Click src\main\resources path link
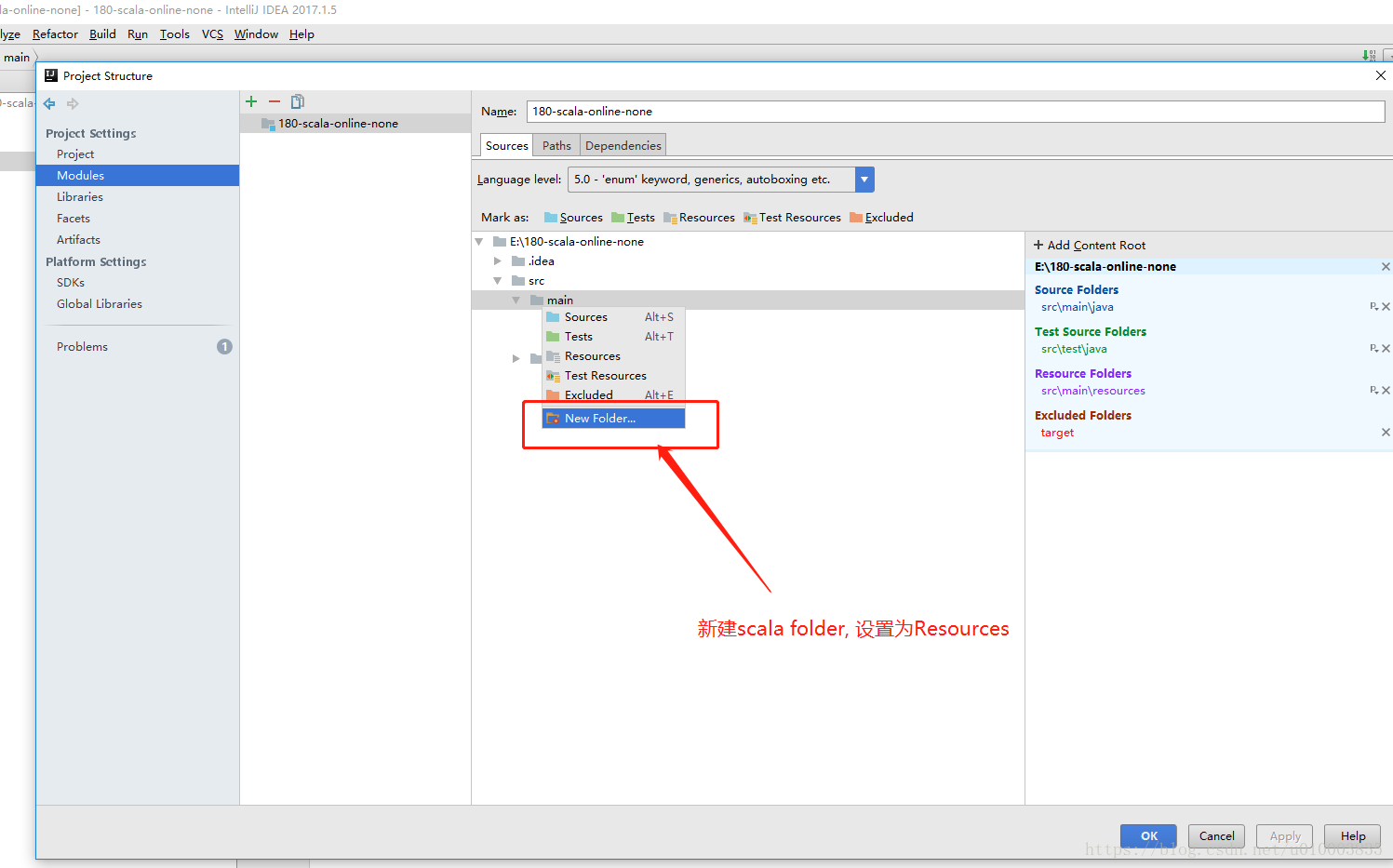Viewport: 1393px width, 868px height. pos(1092,391)
